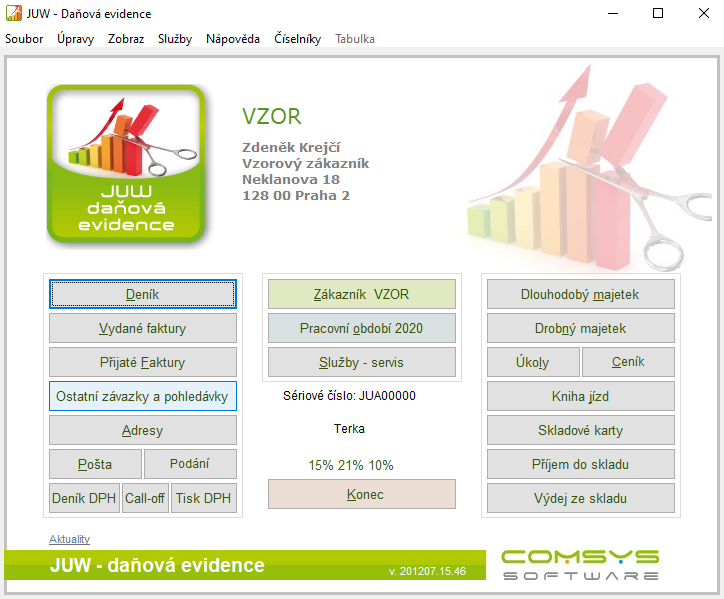Viewport: 724px width, 599px height.
Task: Open Vydané faktury
Action: click(143, 328)
